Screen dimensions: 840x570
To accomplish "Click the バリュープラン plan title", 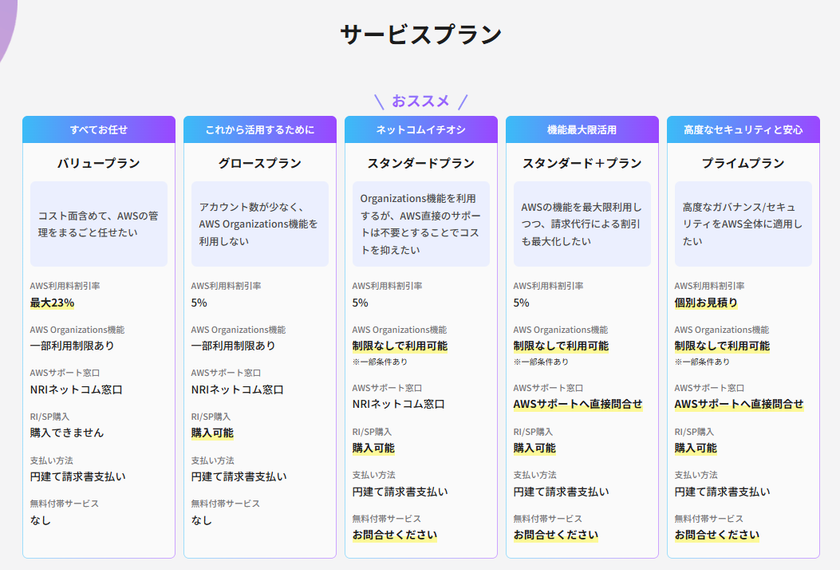I will [x=98, y=163].
